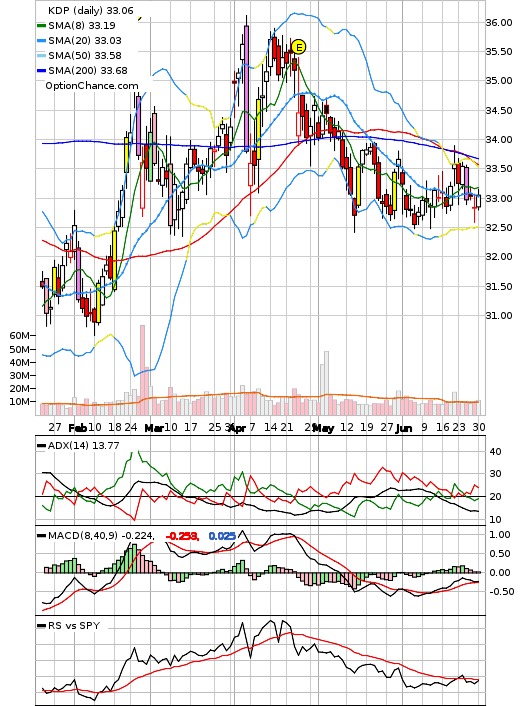
Task: Select the 'ADX(14) 13.77' indicator label
Action: coord(84,446)
